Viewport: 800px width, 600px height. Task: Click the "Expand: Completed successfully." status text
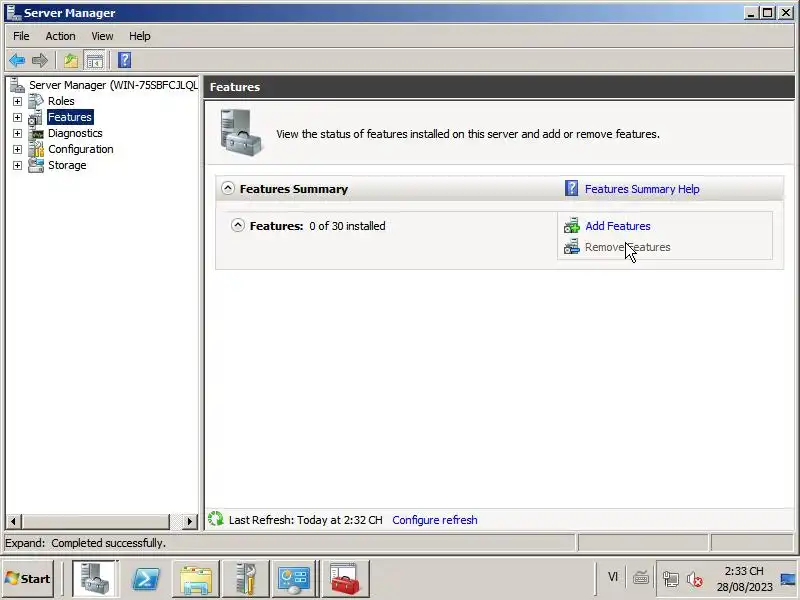pyautogui.click(x=85, y=543)
